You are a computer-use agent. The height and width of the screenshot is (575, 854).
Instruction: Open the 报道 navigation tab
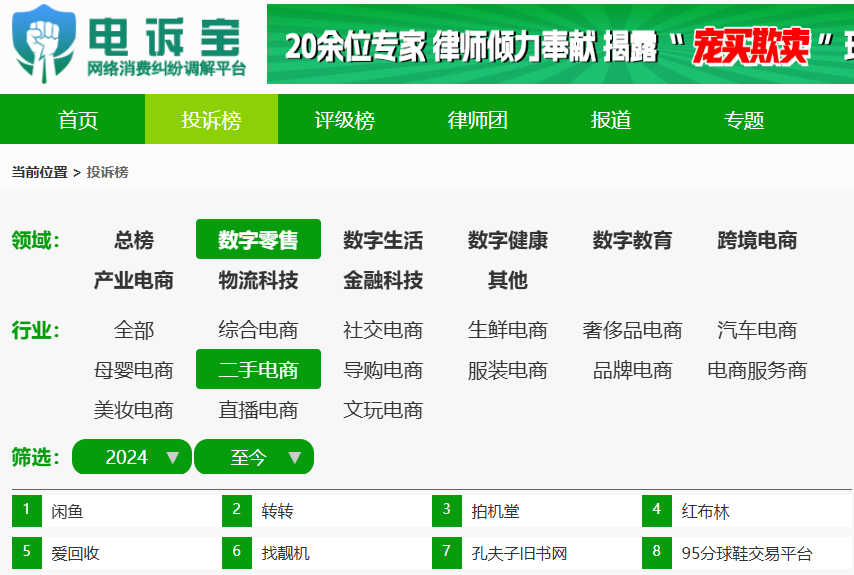611,119
